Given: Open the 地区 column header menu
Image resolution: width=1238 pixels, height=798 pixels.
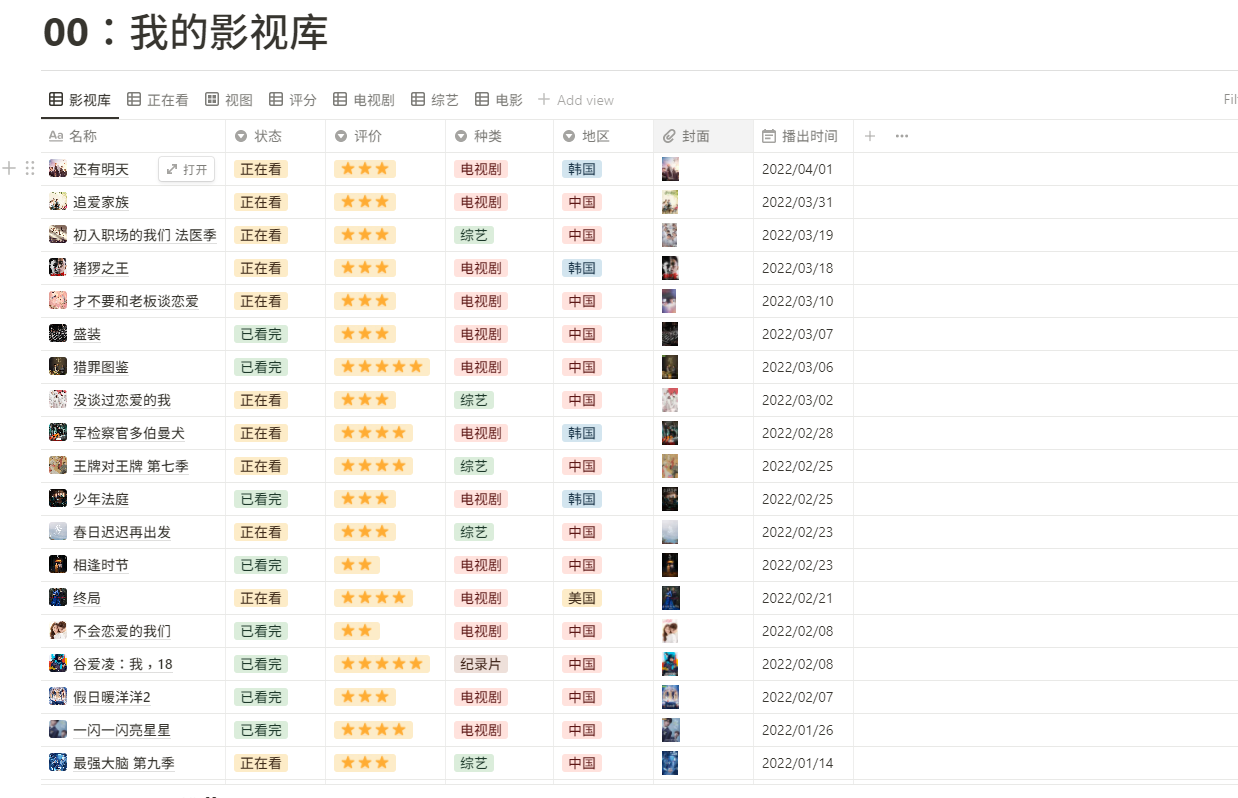Looking at the screenshot, I should click(604, 136).
